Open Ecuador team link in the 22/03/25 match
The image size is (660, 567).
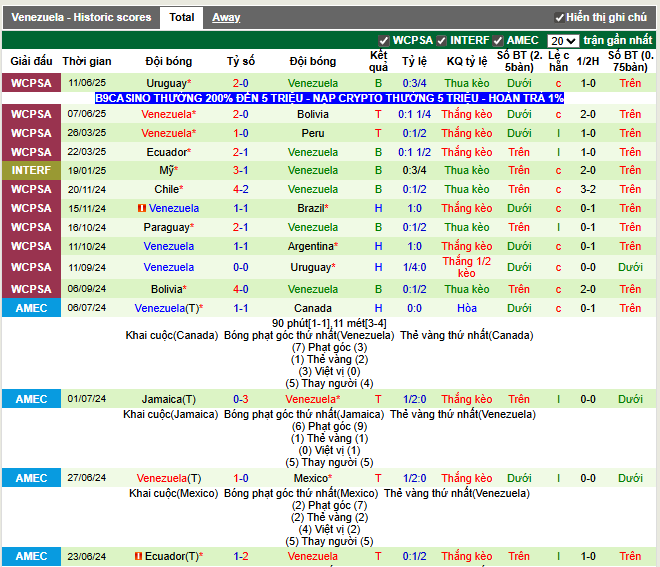pyautogui.click(x=169, y=152)
